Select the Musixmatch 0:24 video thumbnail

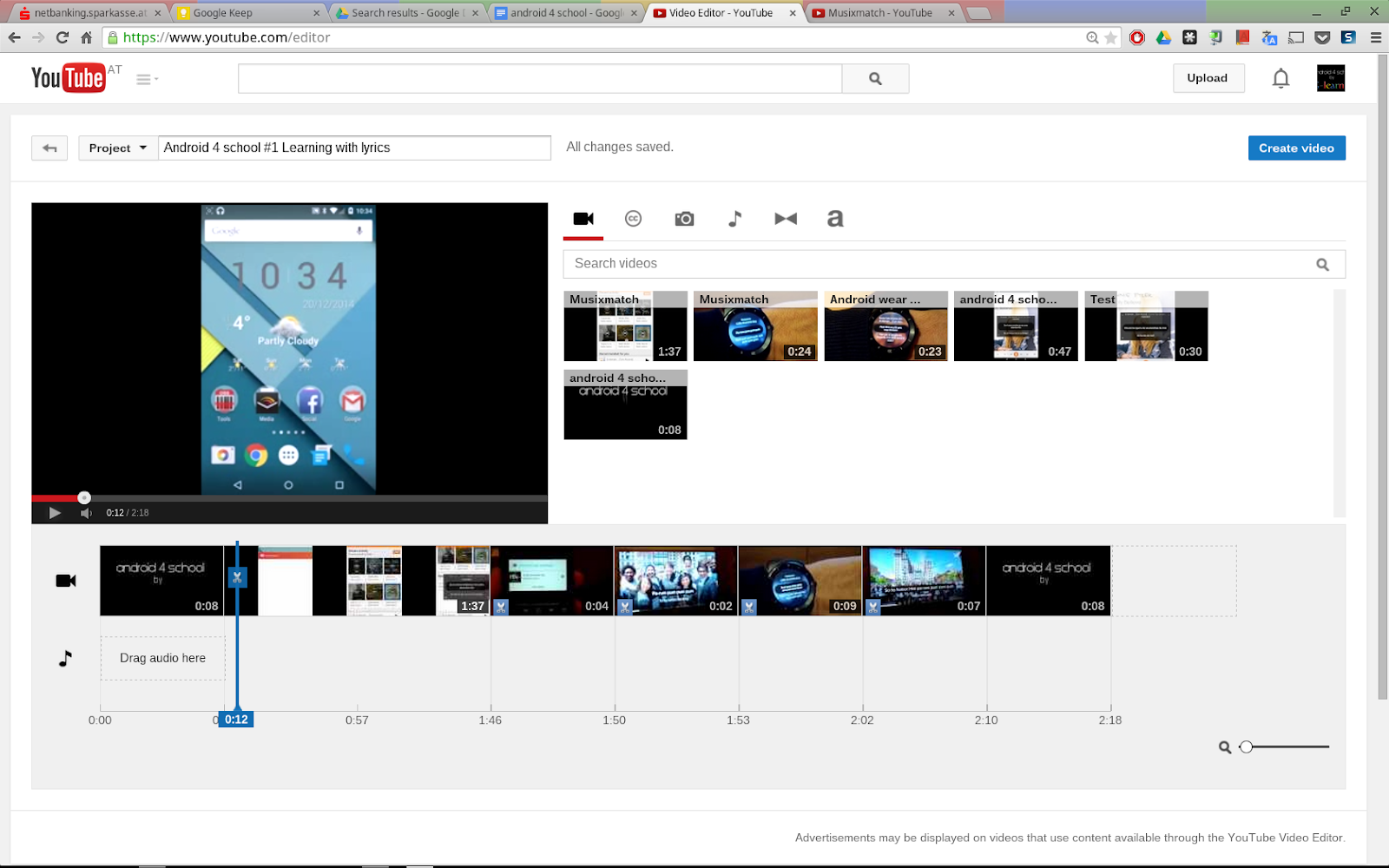(755, 325)
